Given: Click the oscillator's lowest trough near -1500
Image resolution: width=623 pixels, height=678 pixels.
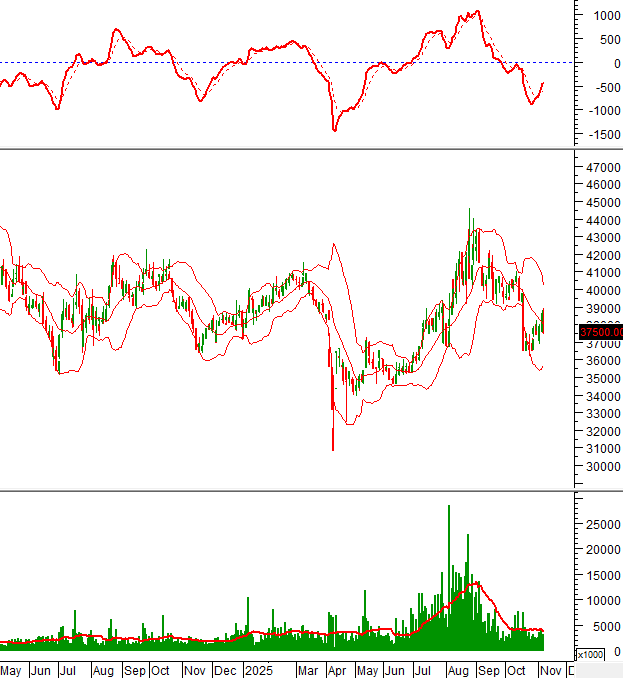Looking at the screenshot, I should (x=334, y=129).
